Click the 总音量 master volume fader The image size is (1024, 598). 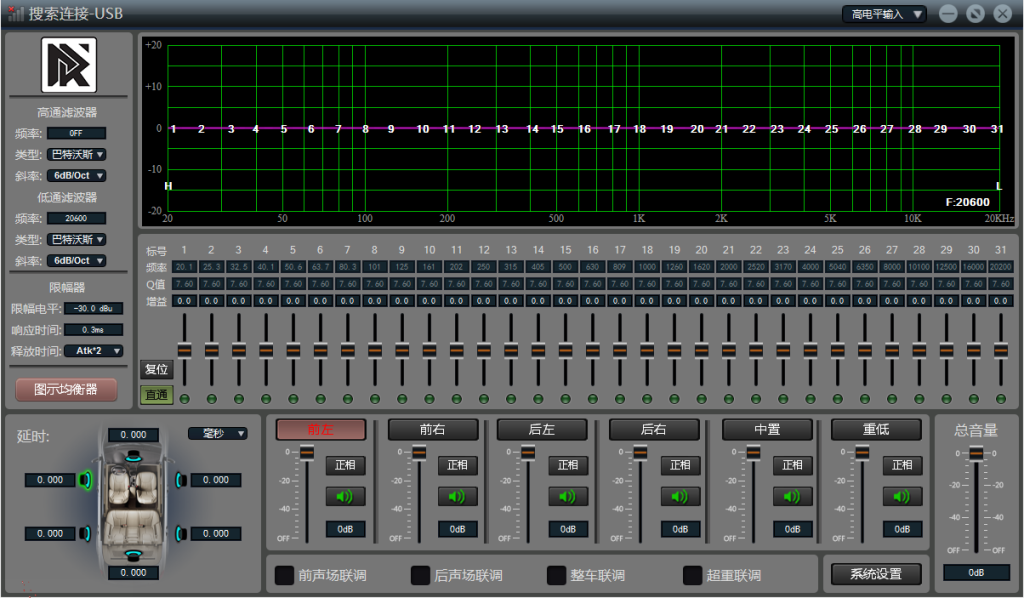[976, 452]
